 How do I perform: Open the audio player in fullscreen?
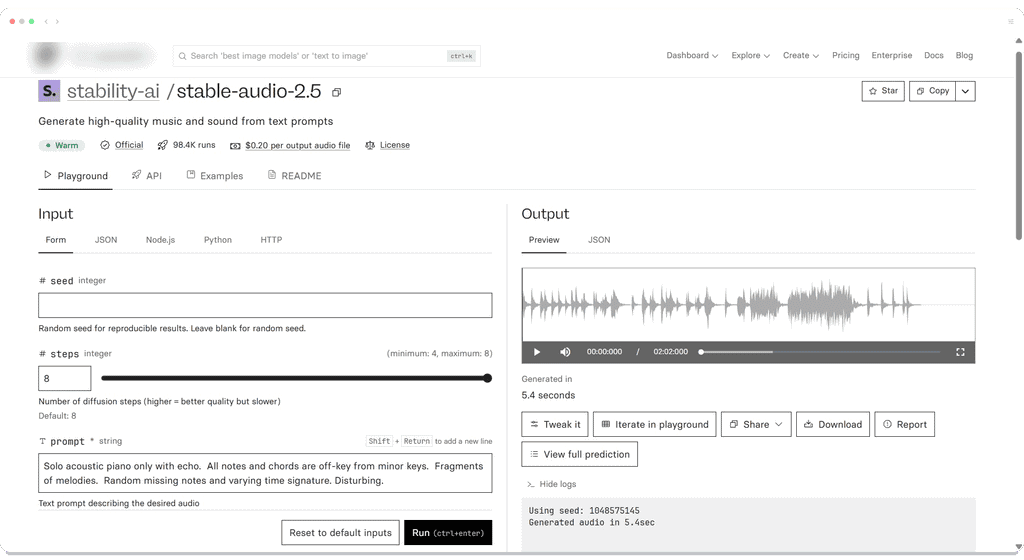pos(960,352)
